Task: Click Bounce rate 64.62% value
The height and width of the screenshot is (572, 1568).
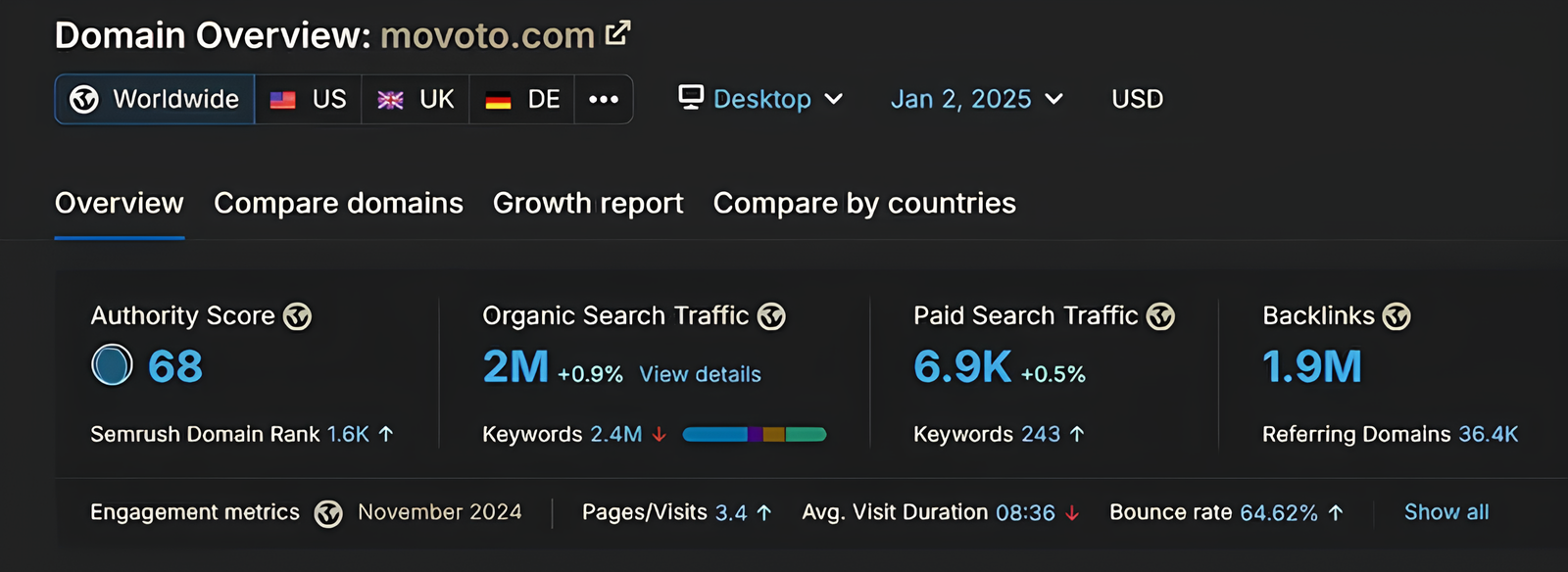Action: point(1279,512)
